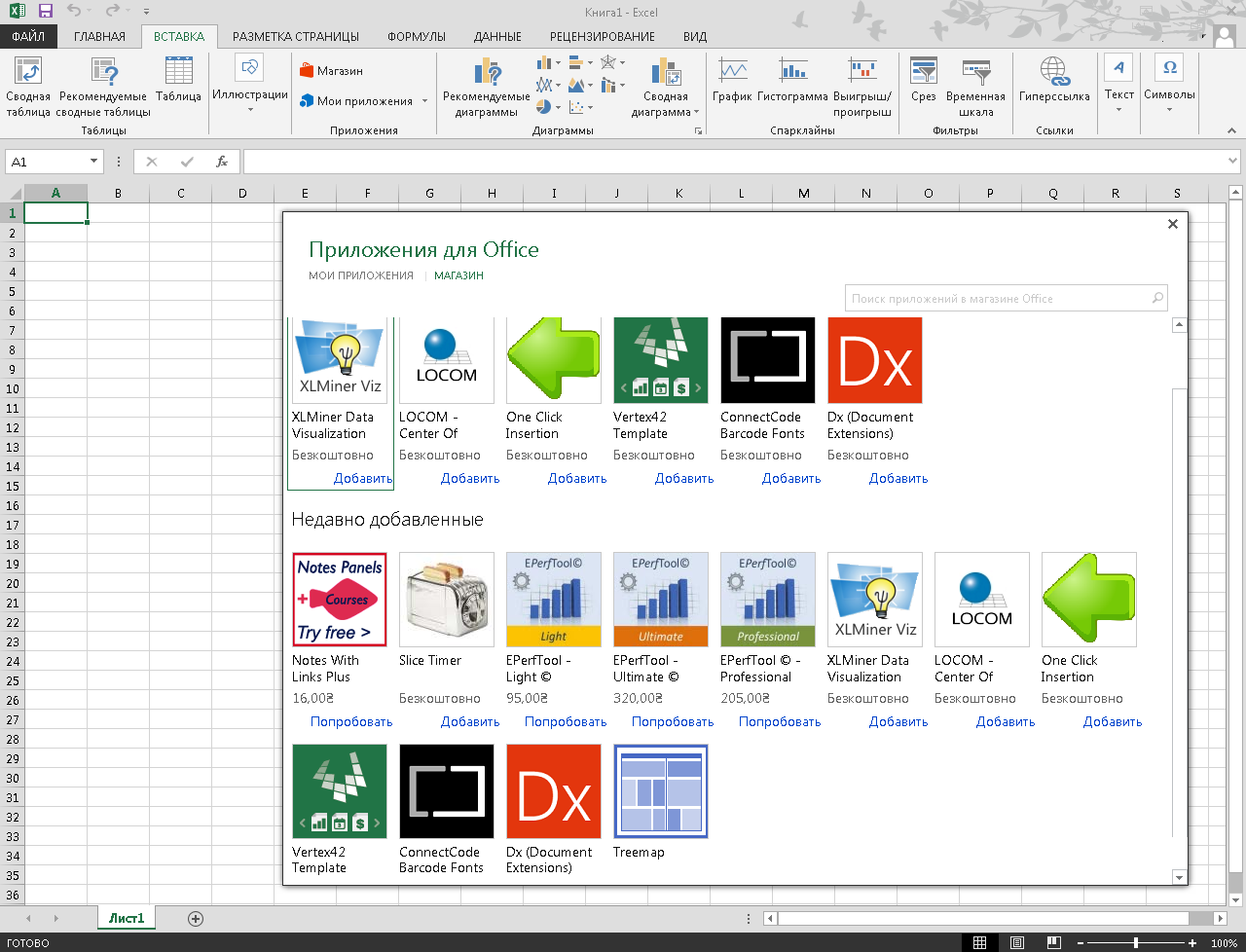Click zoom in plus button
The image size is (1246, 952).
1192,942
